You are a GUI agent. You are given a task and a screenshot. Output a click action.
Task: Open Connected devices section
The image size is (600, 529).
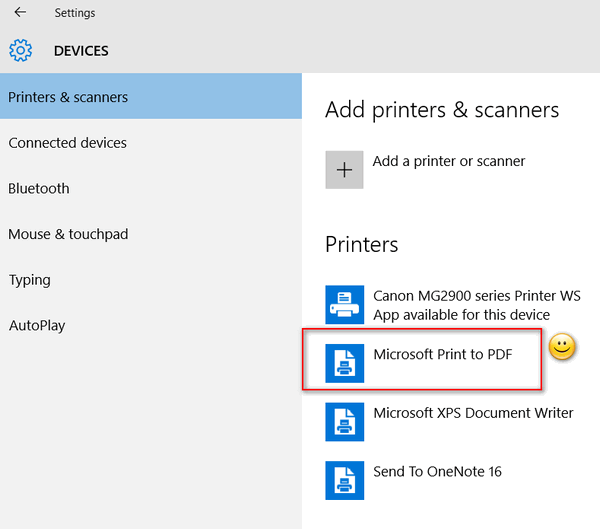[x=68, y=143]
